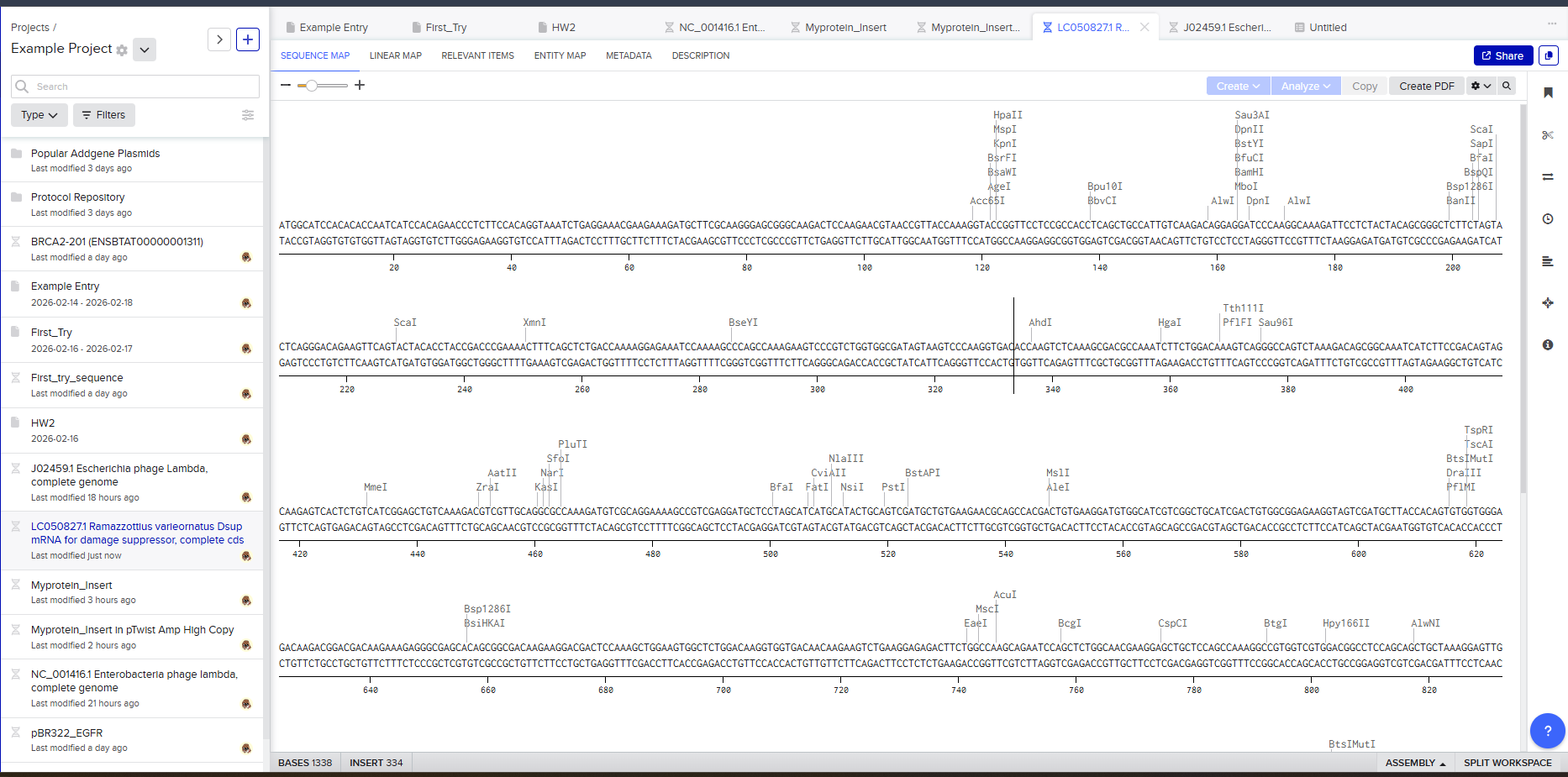Click the Create PDF button
Viewport: 1568px width, 777px height.
[x=1426, y=86]
